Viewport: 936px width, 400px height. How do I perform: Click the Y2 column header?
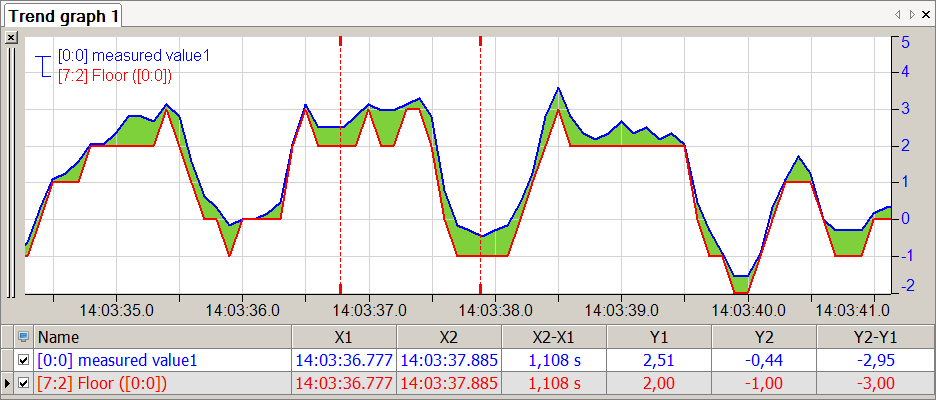(x=764, y=337)
